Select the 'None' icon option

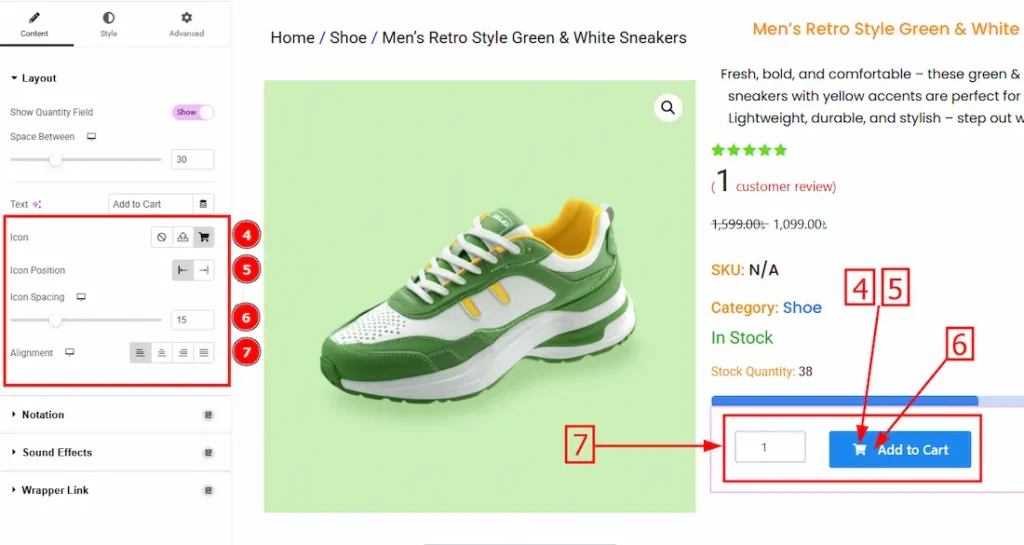tap(161, 237)
